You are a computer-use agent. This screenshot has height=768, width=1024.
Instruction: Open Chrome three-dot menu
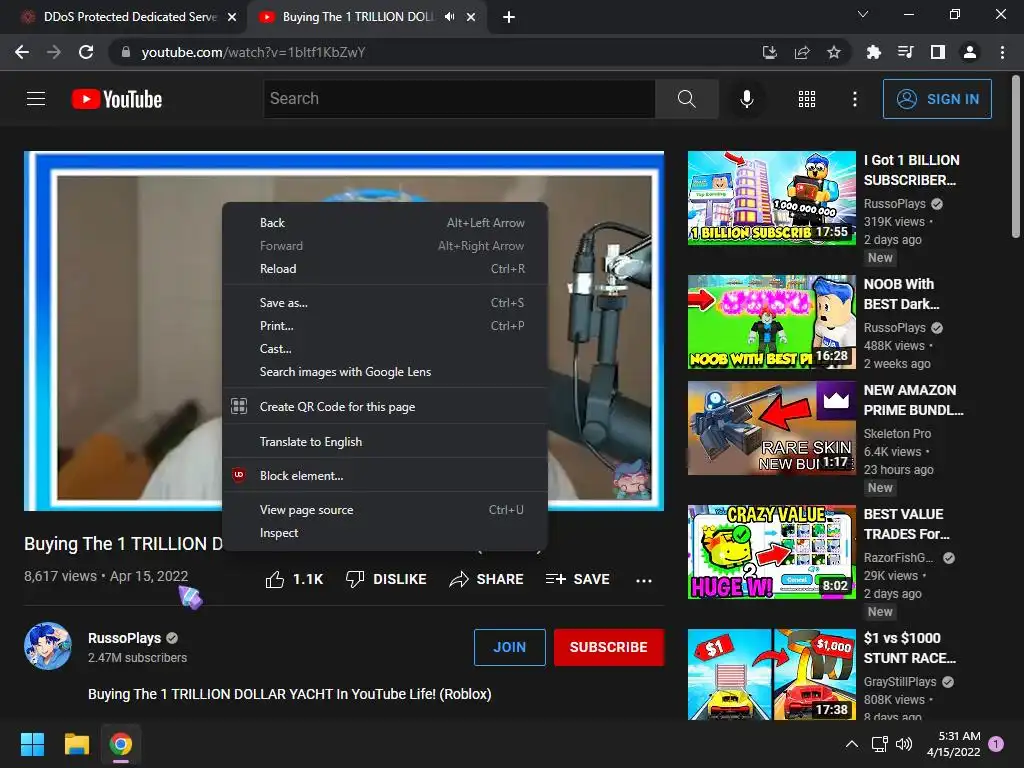coord(1002,52)
